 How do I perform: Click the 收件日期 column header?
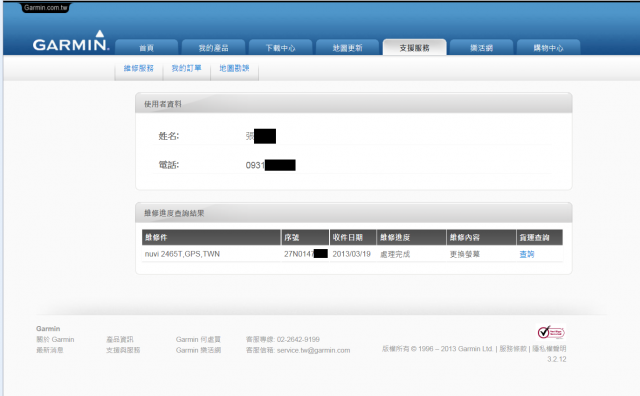pos(353,237)
